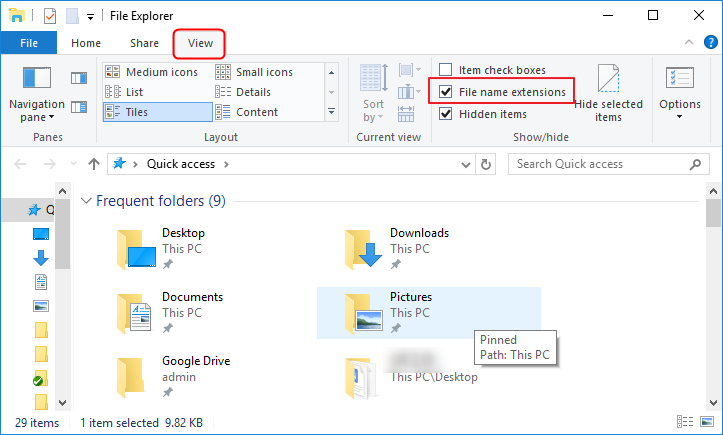
Task: Open the Group by dropdown
Action: click(409, 71)
